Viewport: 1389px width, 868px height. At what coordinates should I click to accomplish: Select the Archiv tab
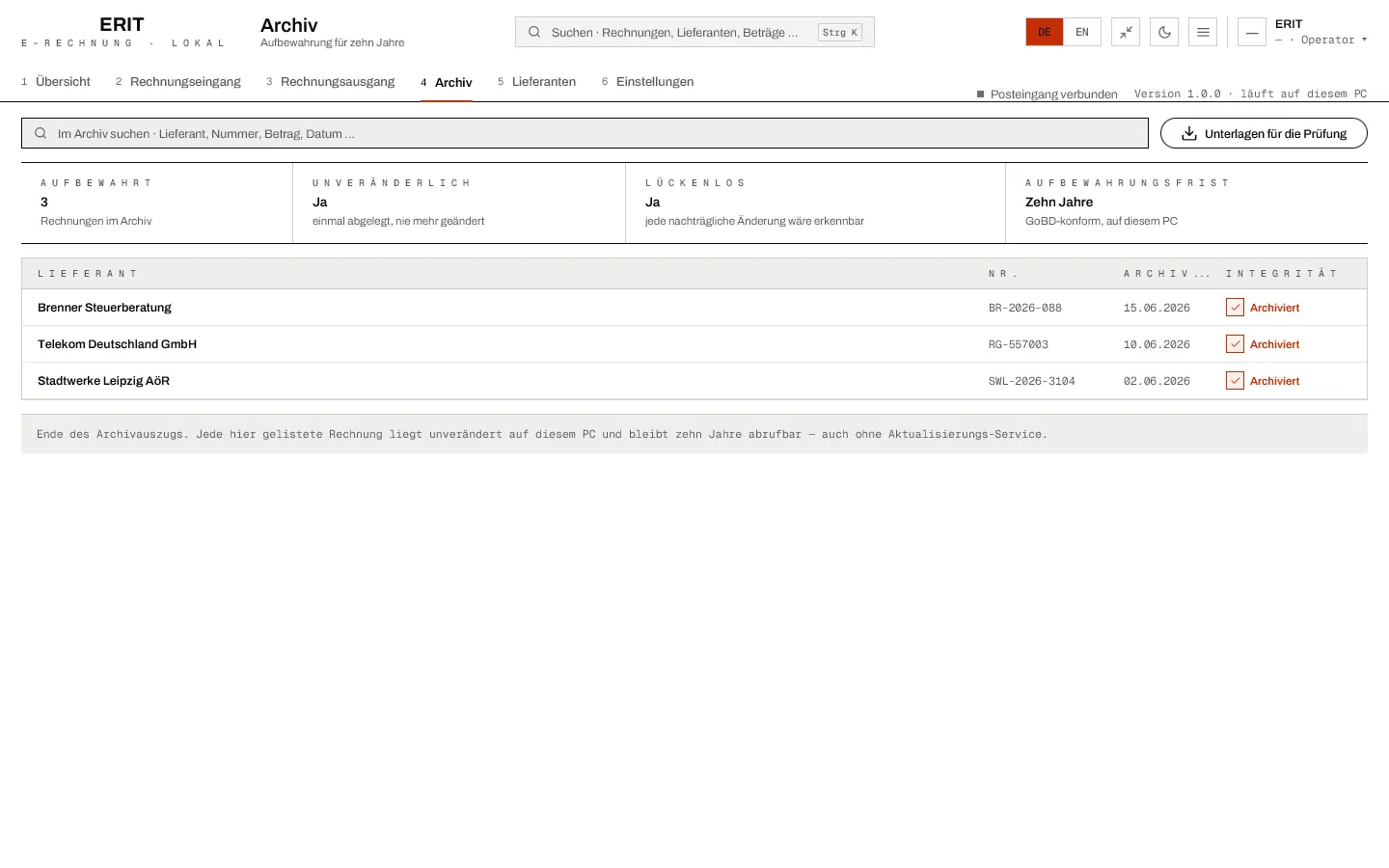pyautogui.click(x=447, y=82)
